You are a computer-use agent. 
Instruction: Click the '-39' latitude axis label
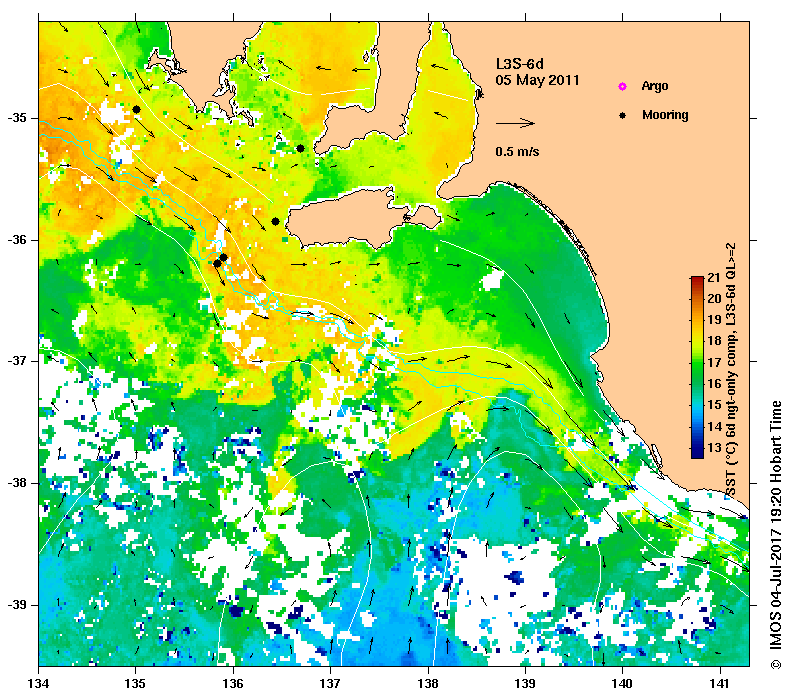(x=18, y=605)
